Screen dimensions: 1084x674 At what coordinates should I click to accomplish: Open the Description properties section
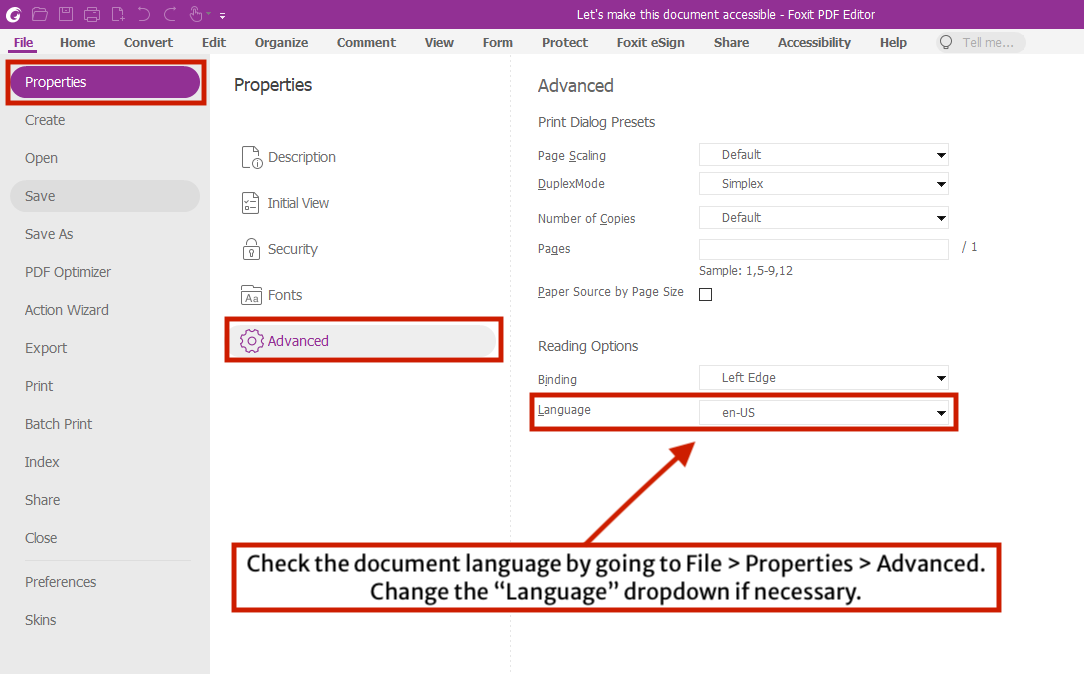(301, 157)
